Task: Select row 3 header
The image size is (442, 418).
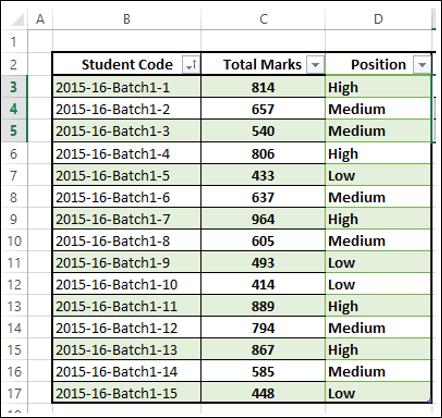Action: (x=14, y=87)
